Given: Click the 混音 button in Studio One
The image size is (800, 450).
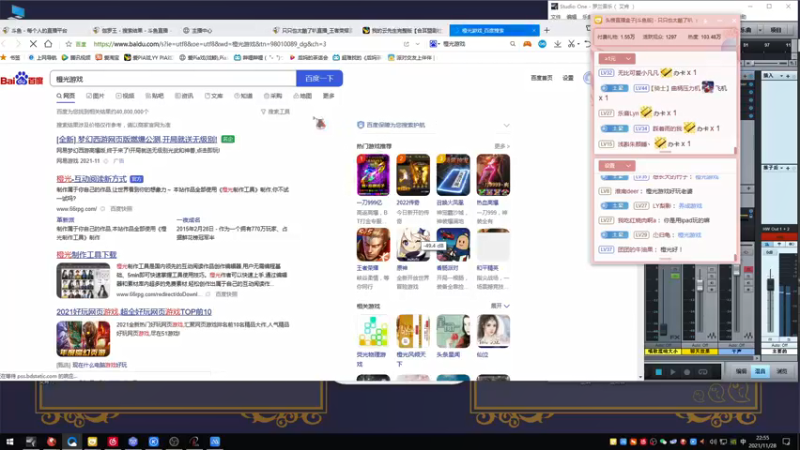Looking at the screenshot, I should [760, 371].
